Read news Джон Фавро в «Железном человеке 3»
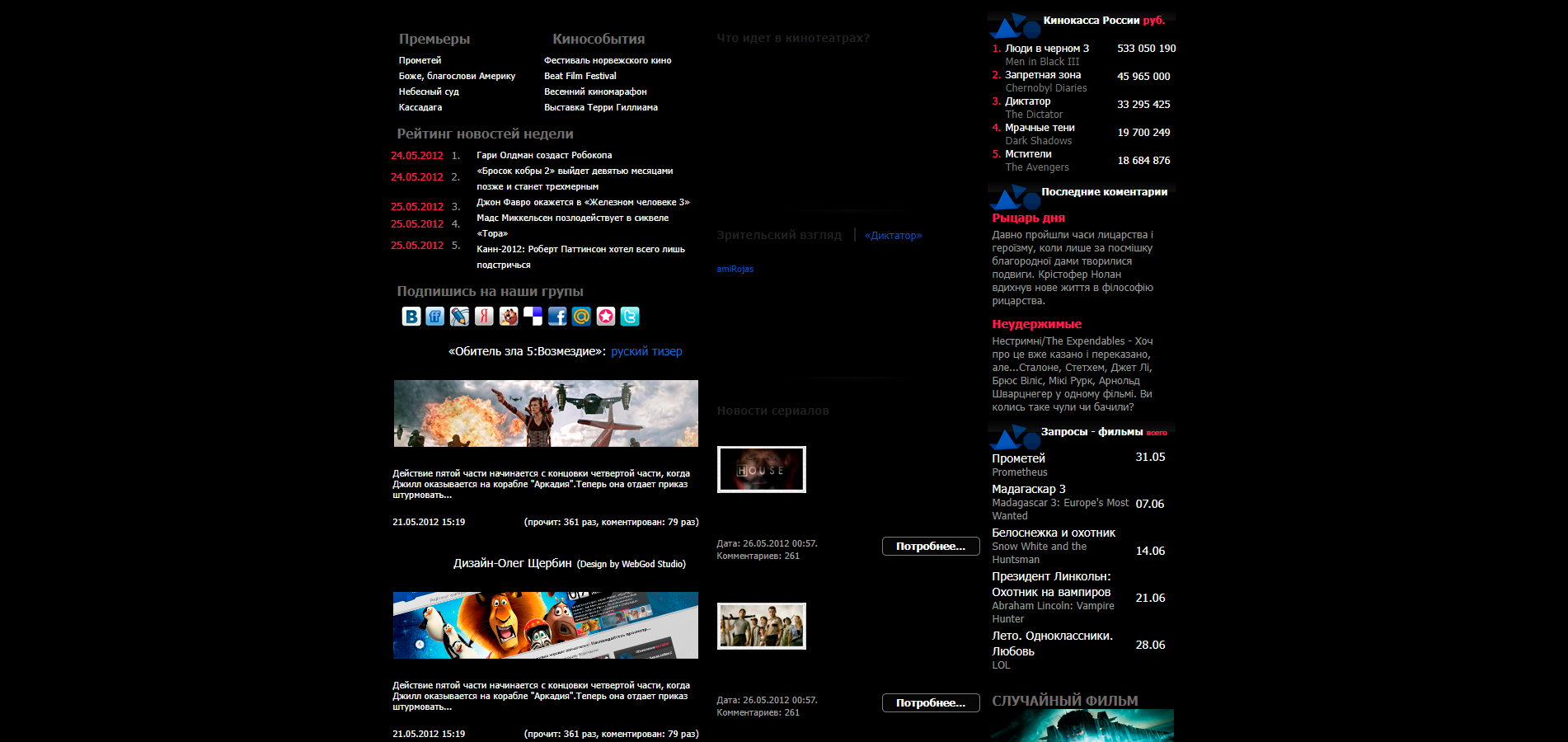1568x742 pixels. (583, 202)
